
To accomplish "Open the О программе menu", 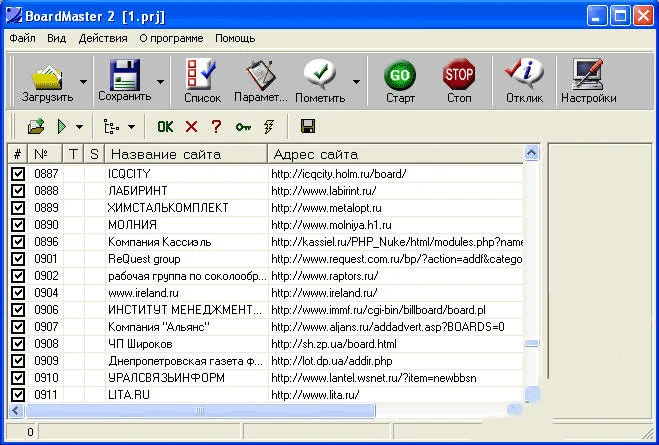I will tap(171, 38).
